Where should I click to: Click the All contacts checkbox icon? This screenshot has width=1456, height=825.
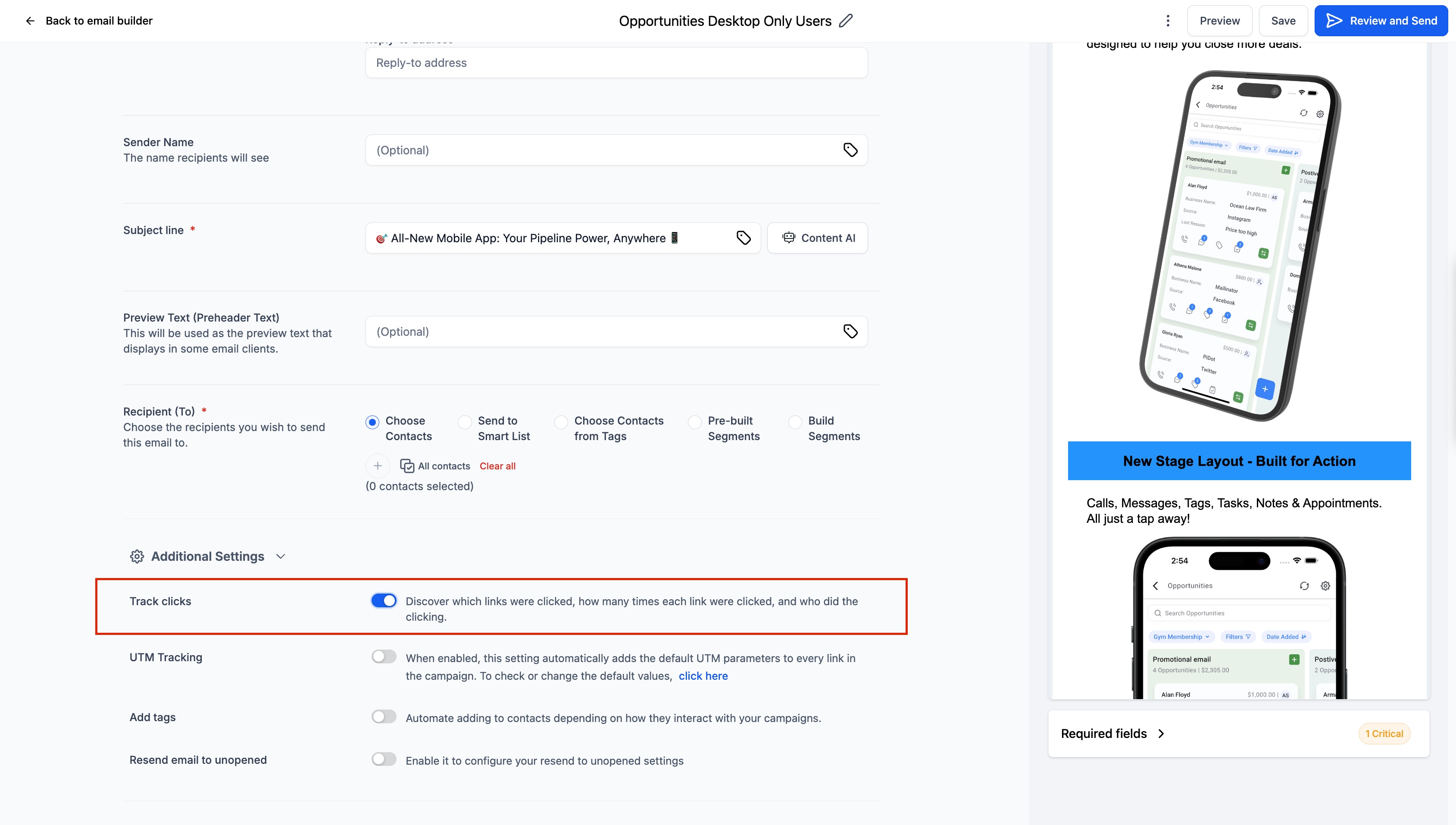click(x=407, y=466)
